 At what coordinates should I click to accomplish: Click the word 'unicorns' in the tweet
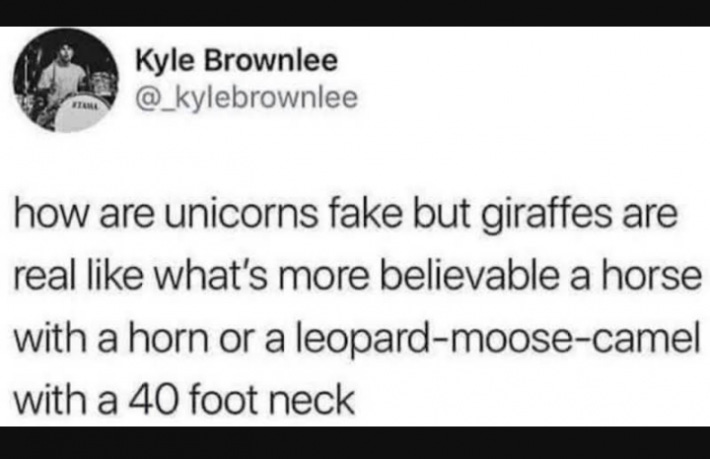(240, 214)
